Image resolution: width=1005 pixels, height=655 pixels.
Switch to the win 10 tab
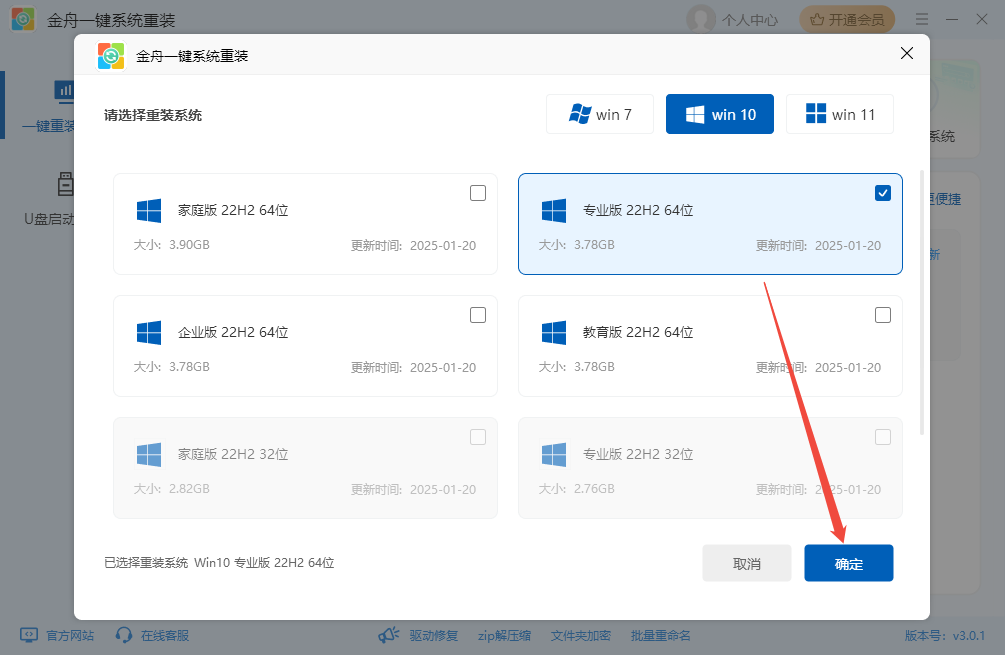click(x=720, y=114)
